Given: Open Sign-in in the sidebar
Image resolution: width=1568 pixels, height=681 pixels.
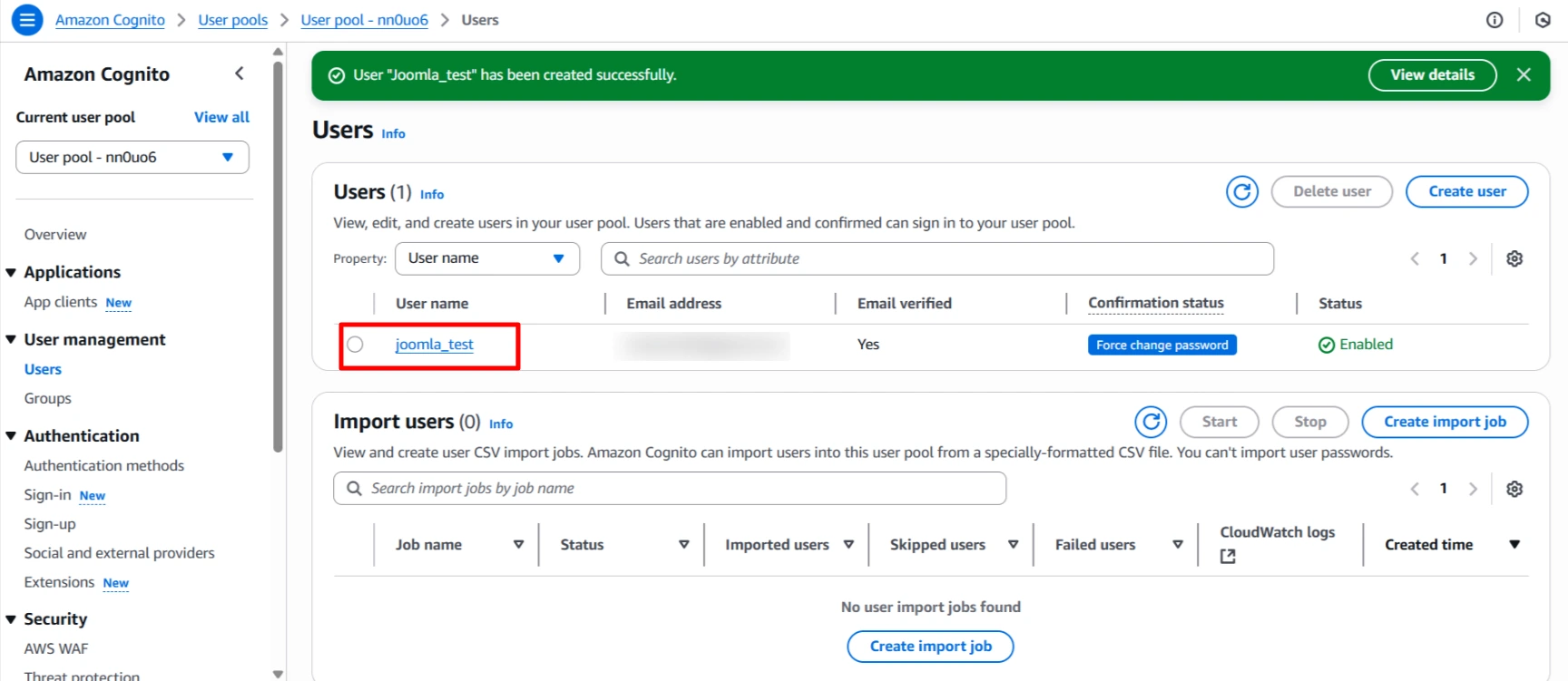Looking at the screenshot, I should 47,495.
